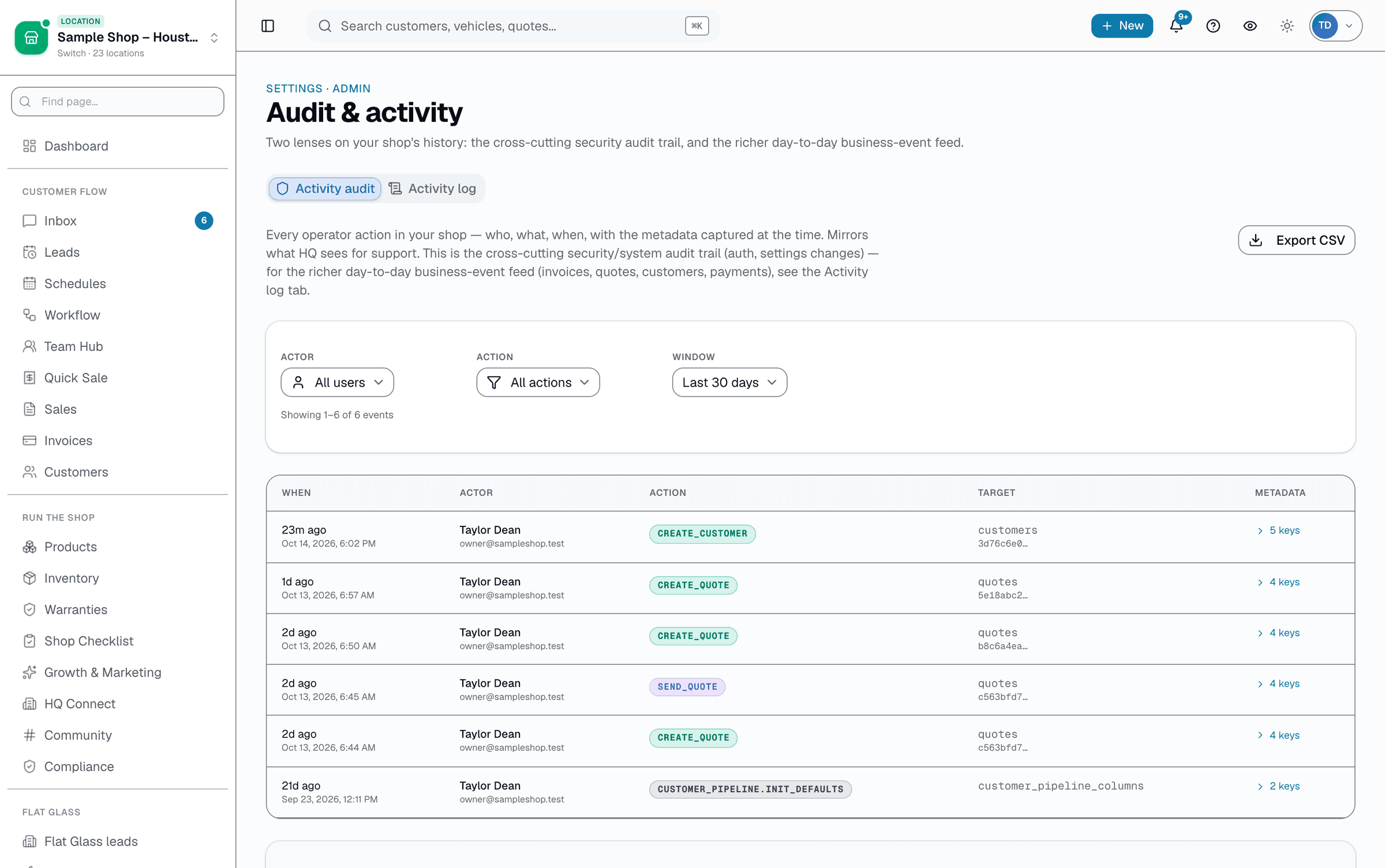Click the Compliance shield icon
1385x868 pixels.
(x=29, y=766)
